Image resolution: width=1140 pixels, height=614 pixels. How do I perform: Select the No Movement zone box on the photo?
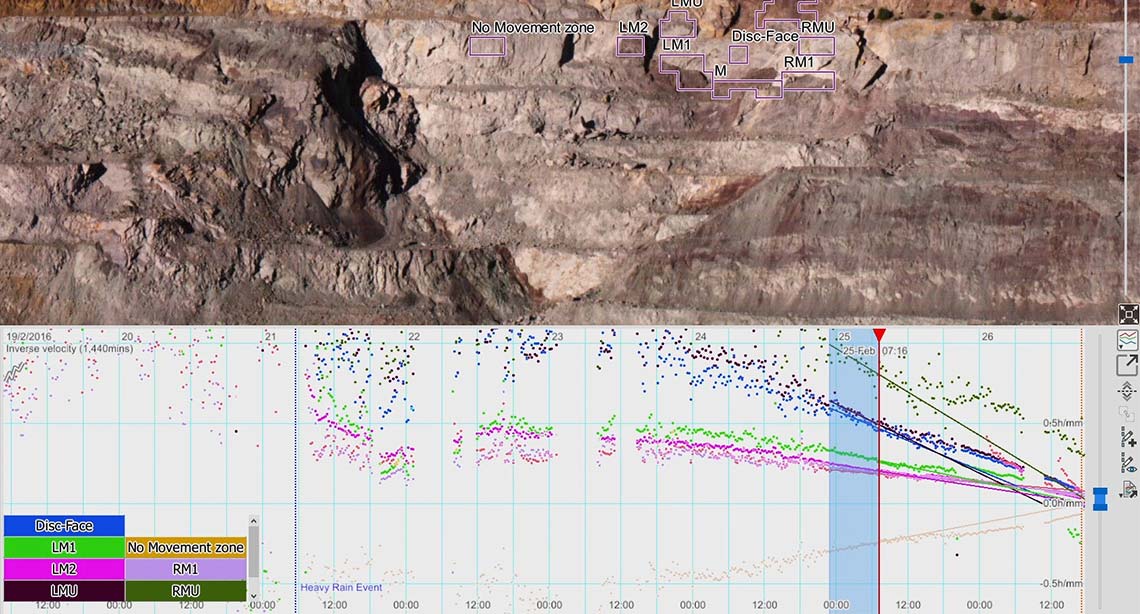point(487,47)
